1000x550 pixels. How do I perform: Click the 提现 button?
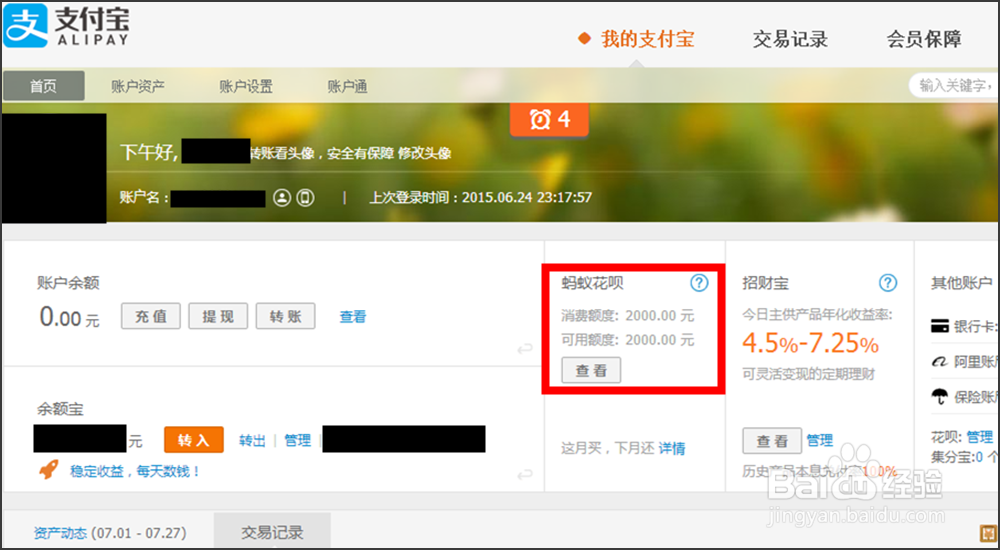click(x=218, y=316)
